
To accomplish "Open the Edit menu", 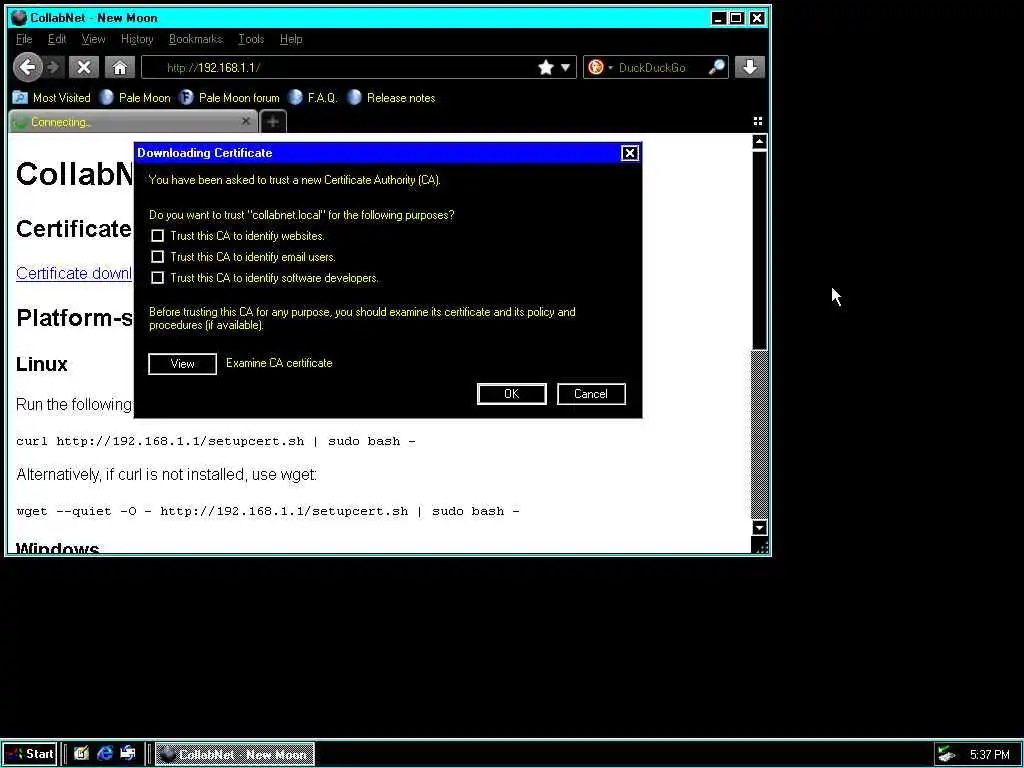I will click(x=57, y=39).
